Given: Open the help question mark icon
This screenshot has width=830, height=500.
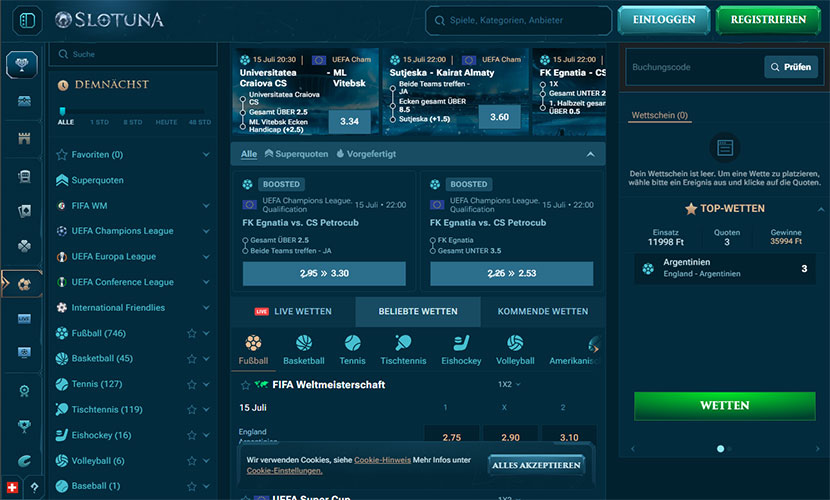Looking at the screenshot, I should point(34,487).
